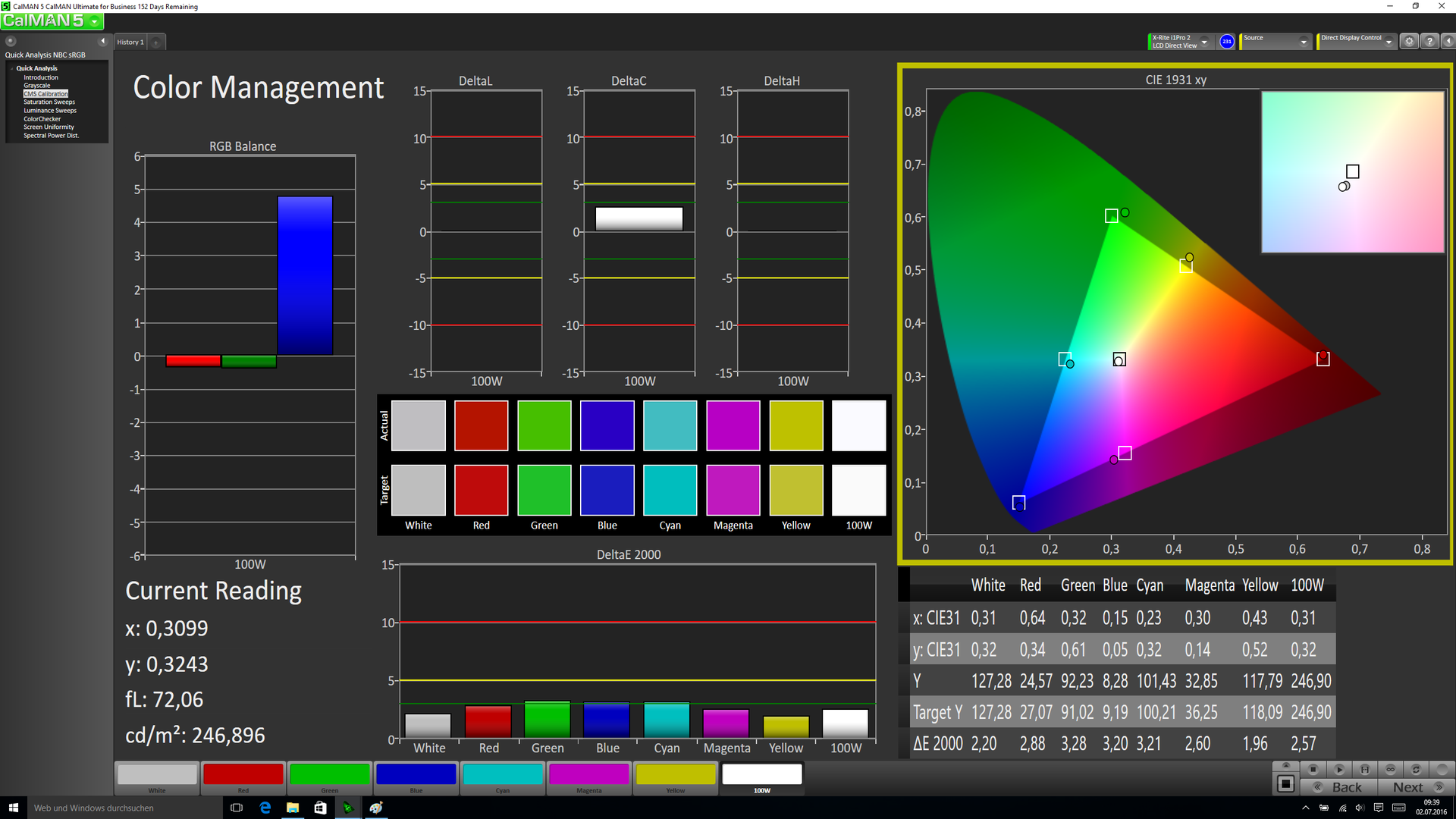Switch to the History 1 tab

coord(130,42)
